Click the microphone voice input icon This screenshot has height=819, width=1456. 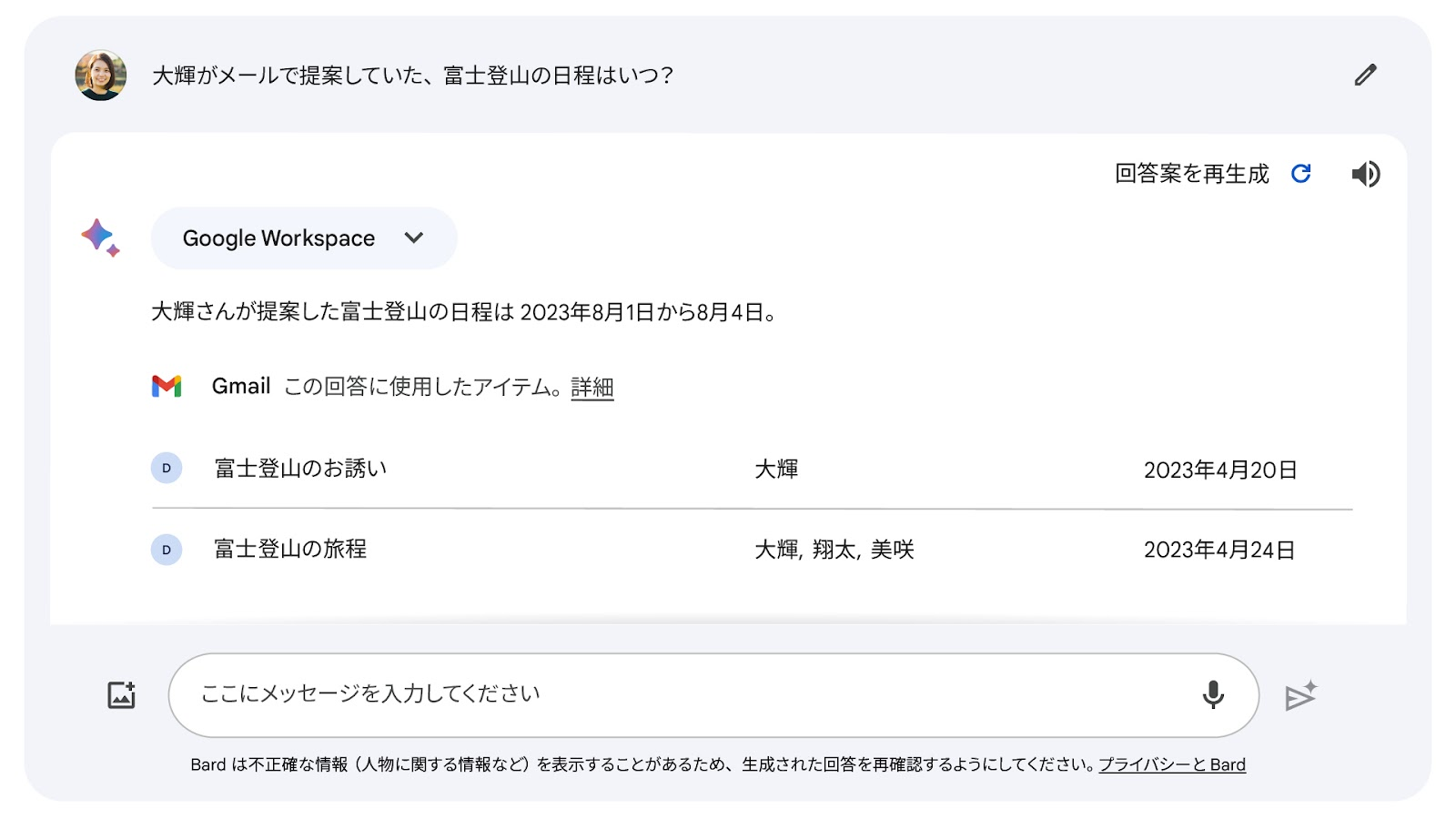1212,694
